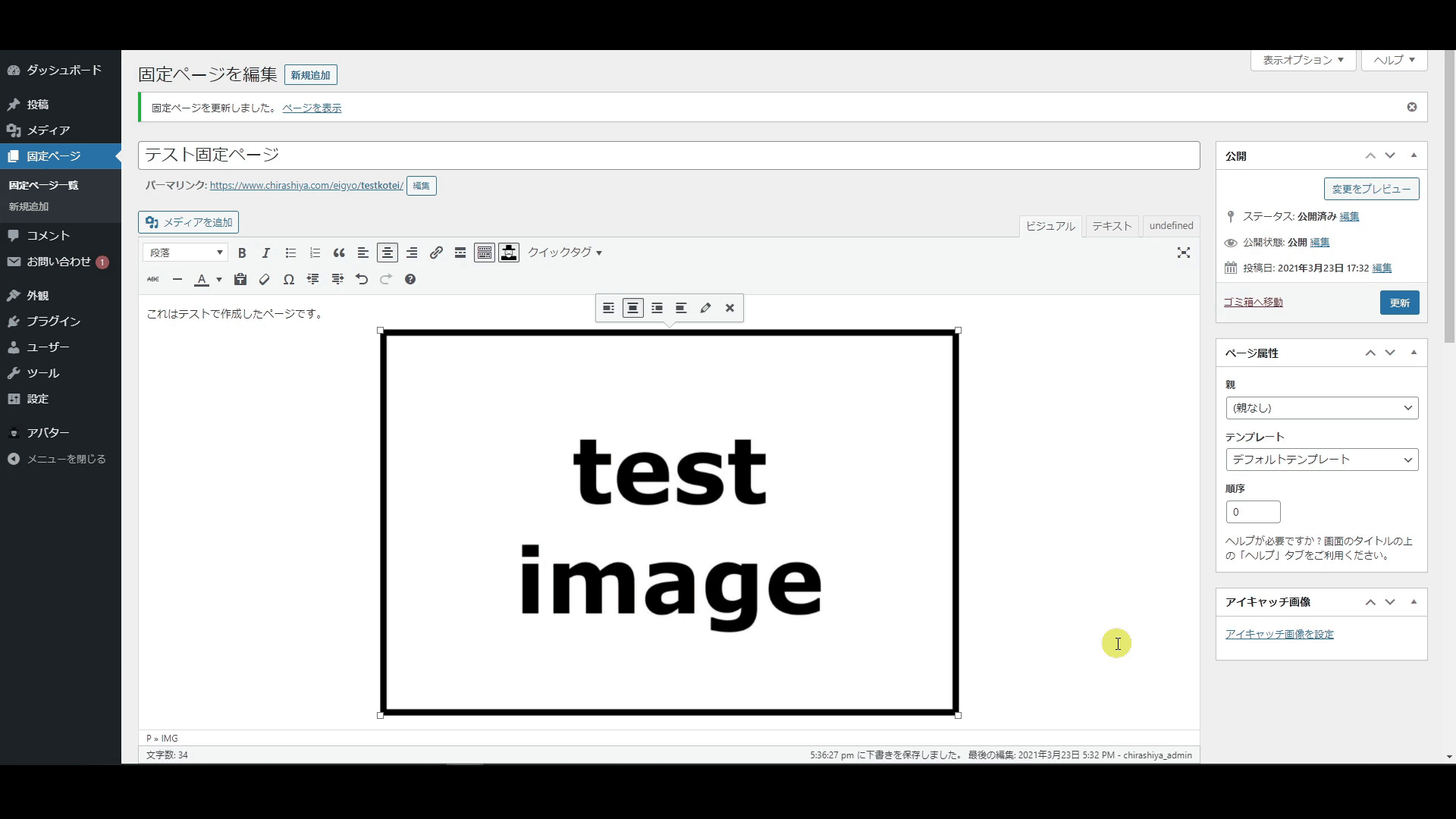This screenshot has height=819, width=1456.
Task: Open ページを表示 link
Action: (x=312, y=108)
